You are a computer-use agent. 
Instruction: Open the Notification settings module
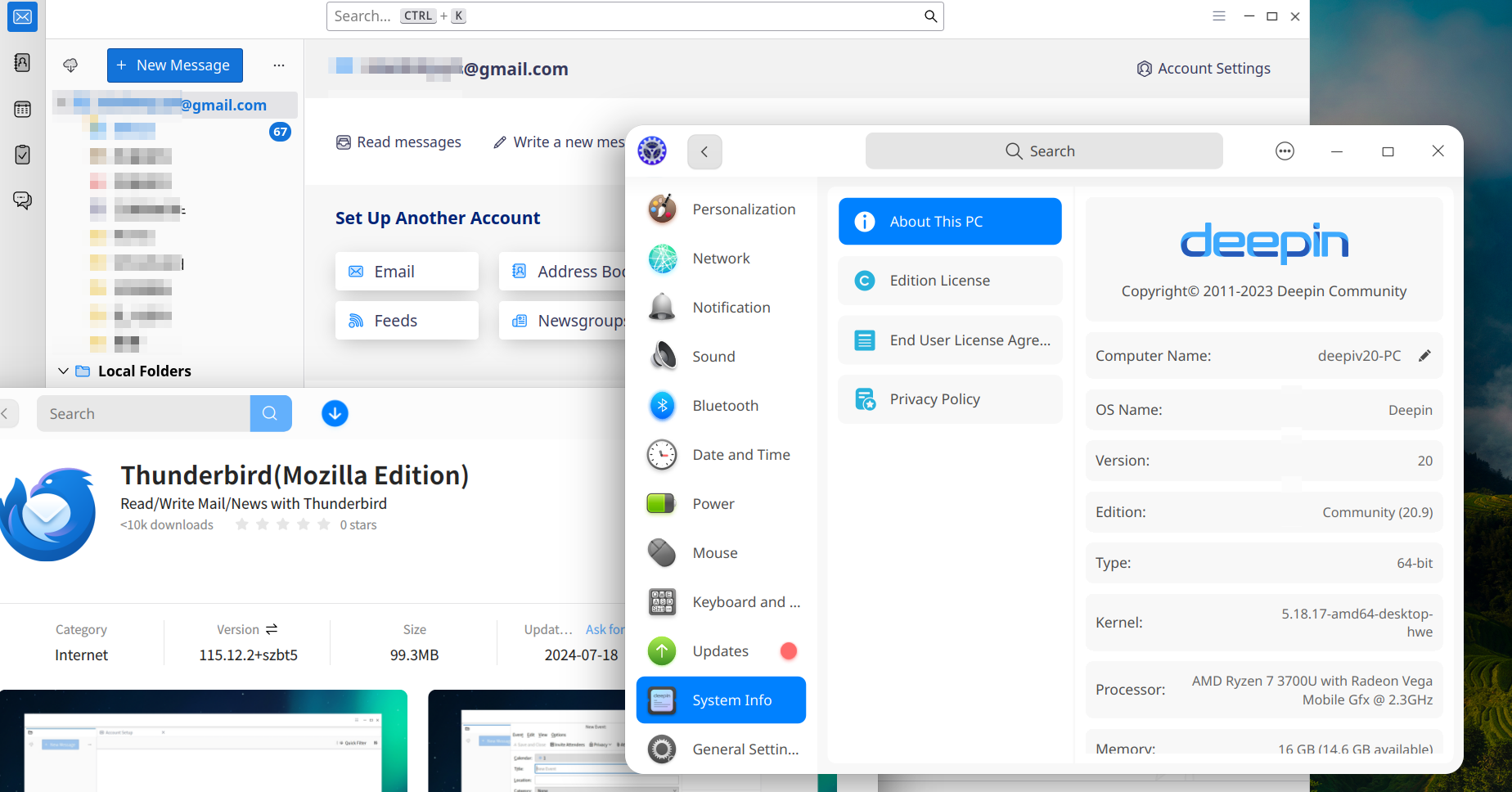click(722, 308)
